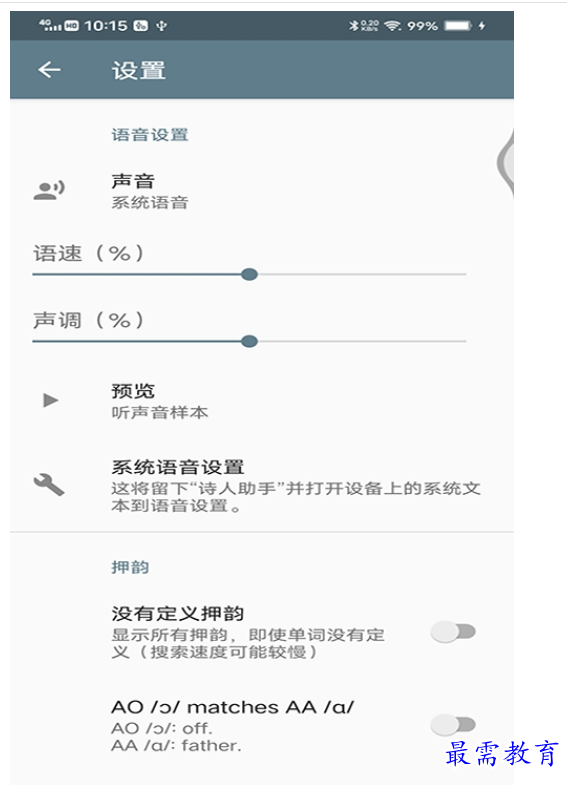Screen dimensions: 567x785
Task: Tap the Wi-Fi status icon
Action: click(x=393, y=26)
